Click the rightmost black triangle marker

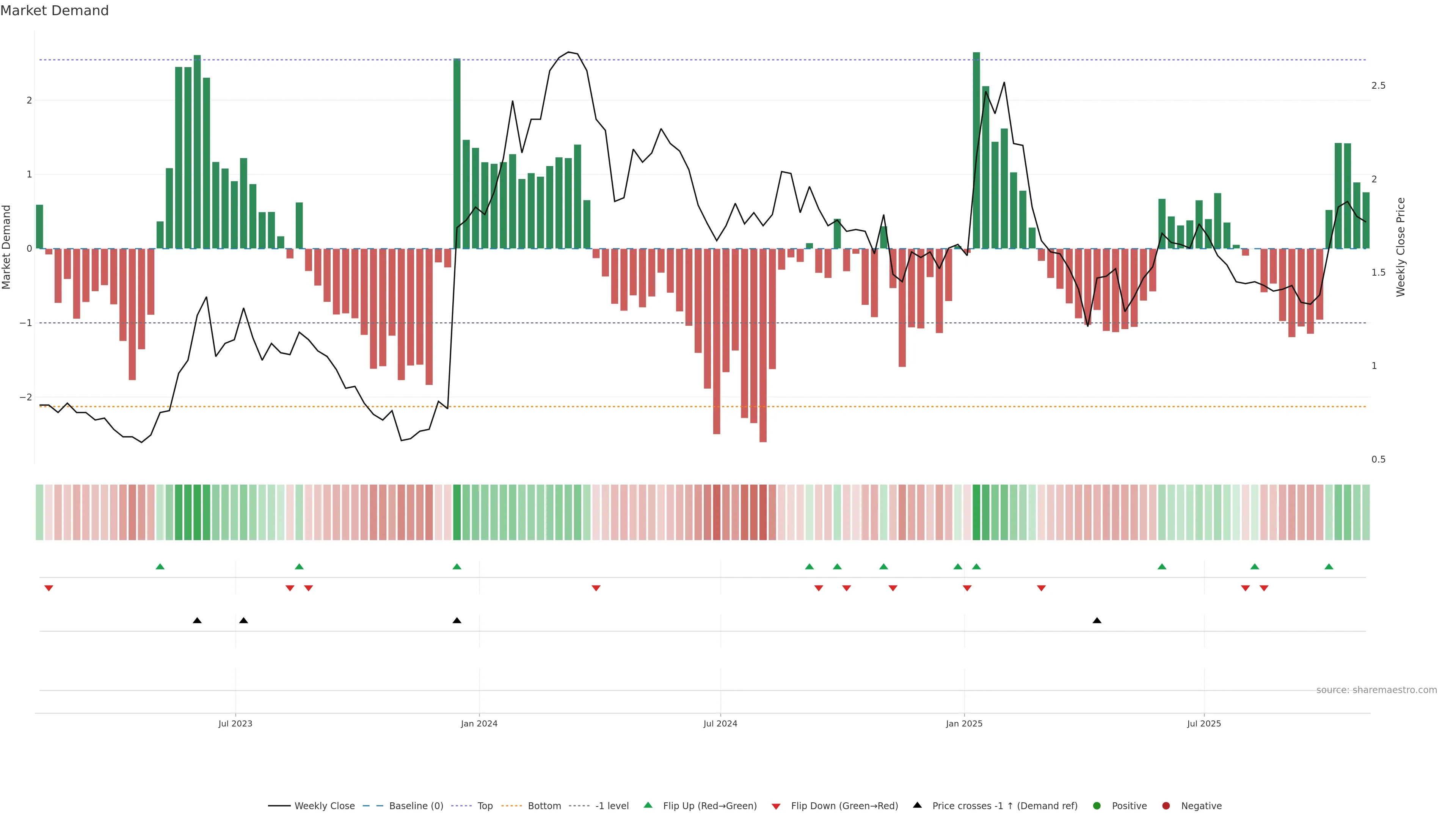coord(1097,621)
